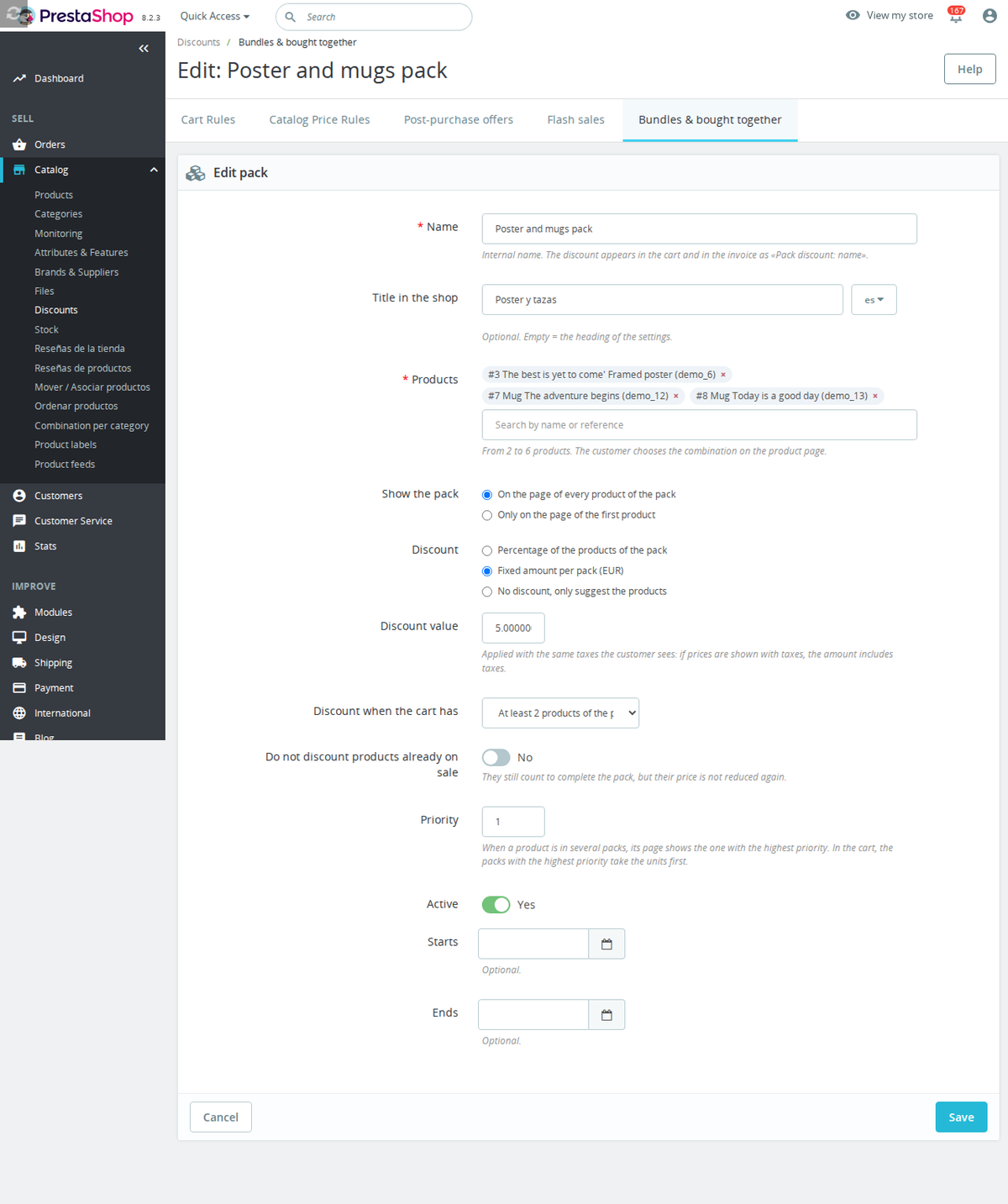Viewport: 1008px width, 1204px height.
Task: Click the Catalog store icon
Action: pos(19,170)
